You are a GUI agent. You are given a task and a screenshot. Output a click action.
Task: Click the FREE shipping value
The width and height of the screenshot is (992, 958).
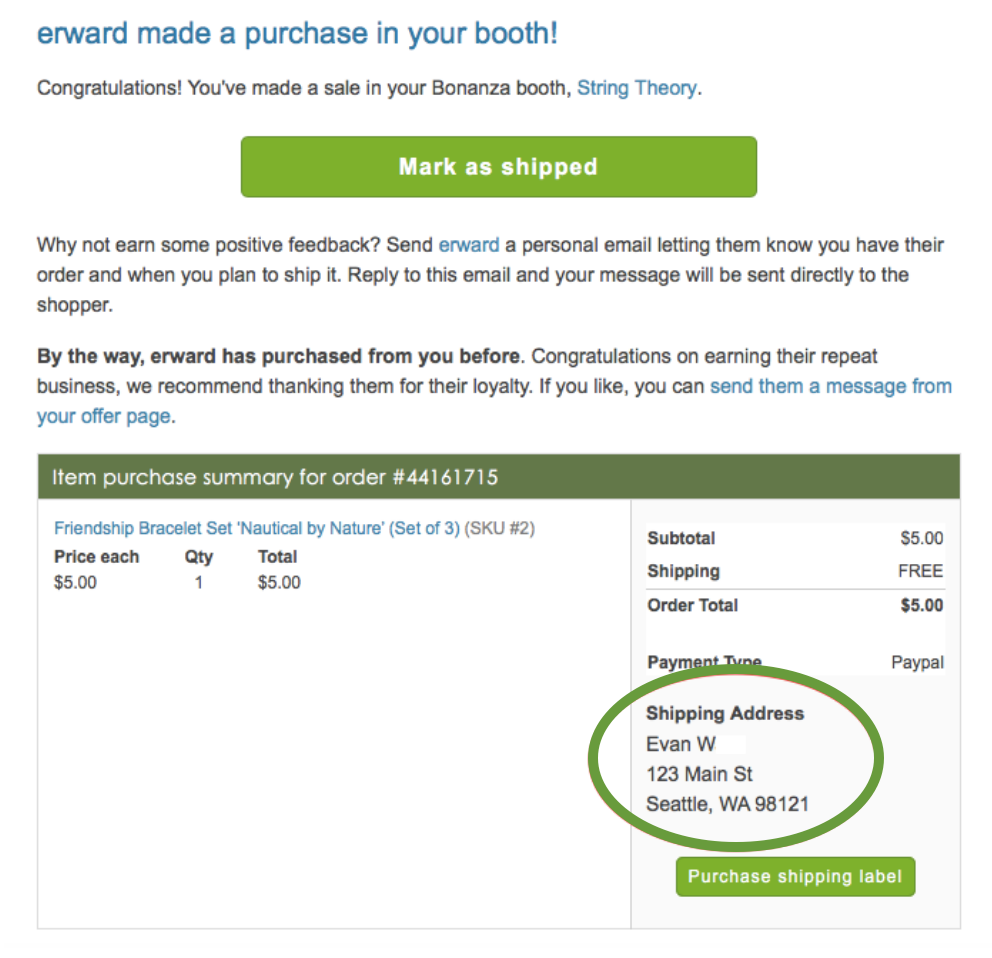click(921, 571)
